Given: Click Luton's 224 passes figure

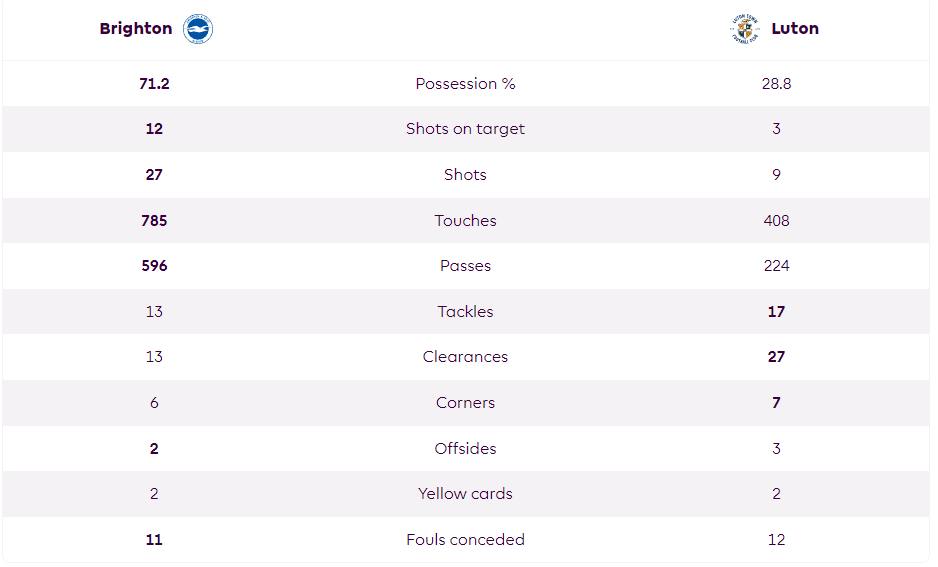Looking at the screenshot, I should (x=776, y=266).
